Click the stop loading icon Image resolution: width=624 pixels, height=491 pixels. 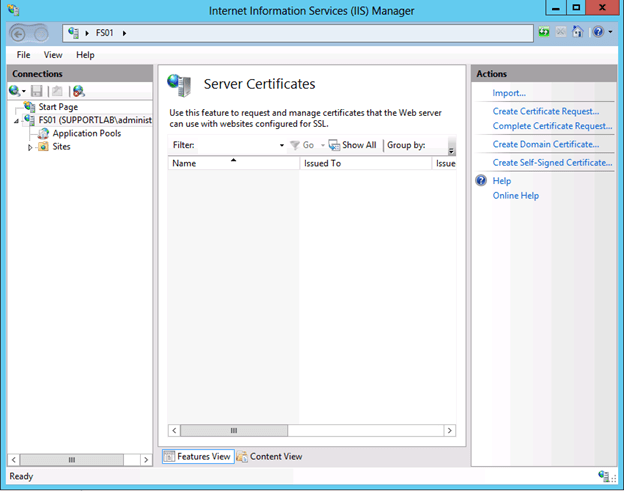[x=561, y=32]
